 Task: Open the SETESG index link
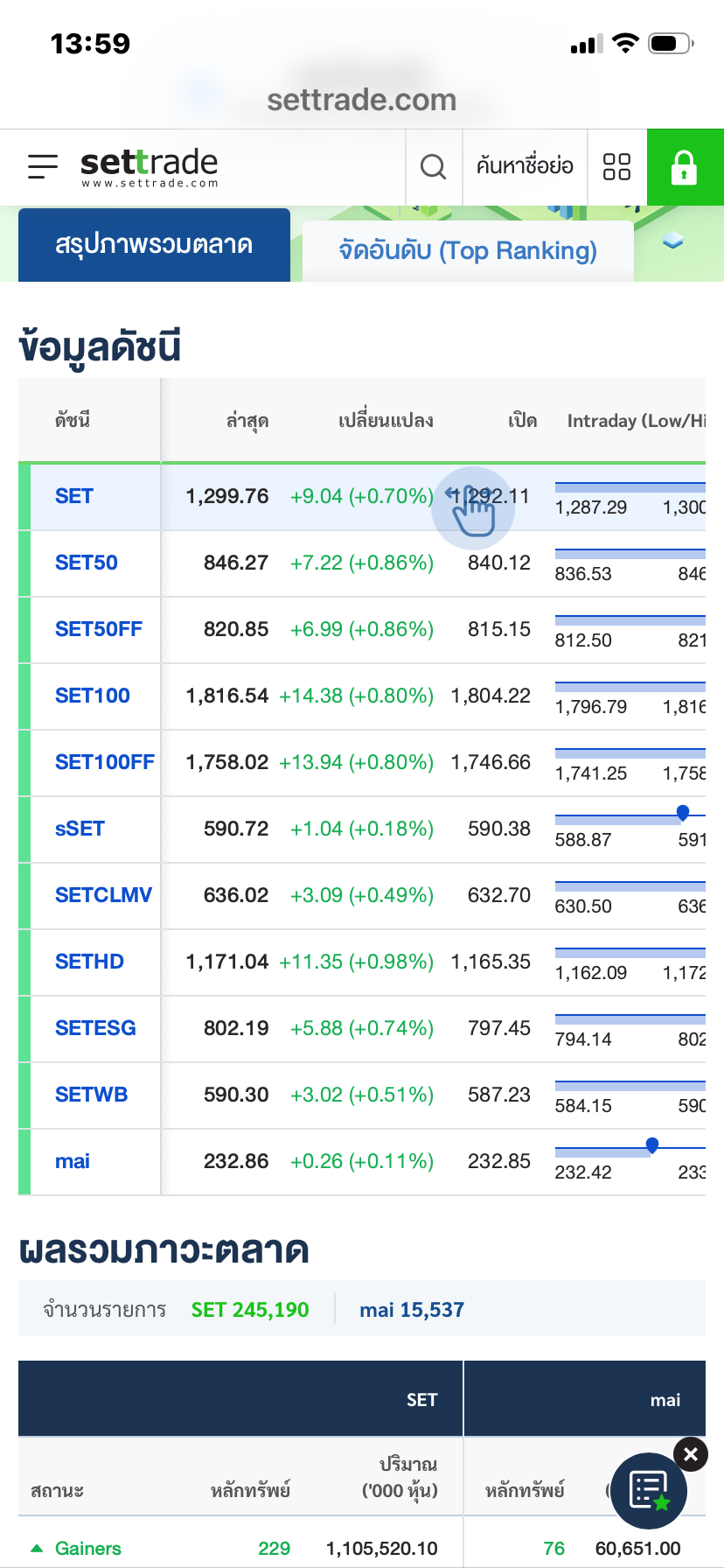click(x=95, y=1028)
